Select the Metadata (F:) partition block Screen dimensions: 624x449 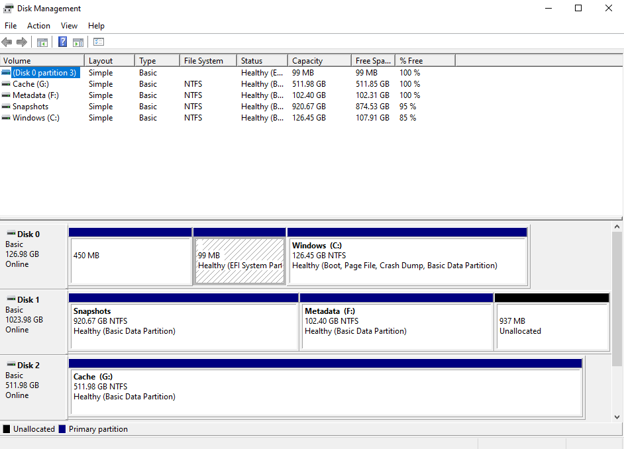[396, 322]
